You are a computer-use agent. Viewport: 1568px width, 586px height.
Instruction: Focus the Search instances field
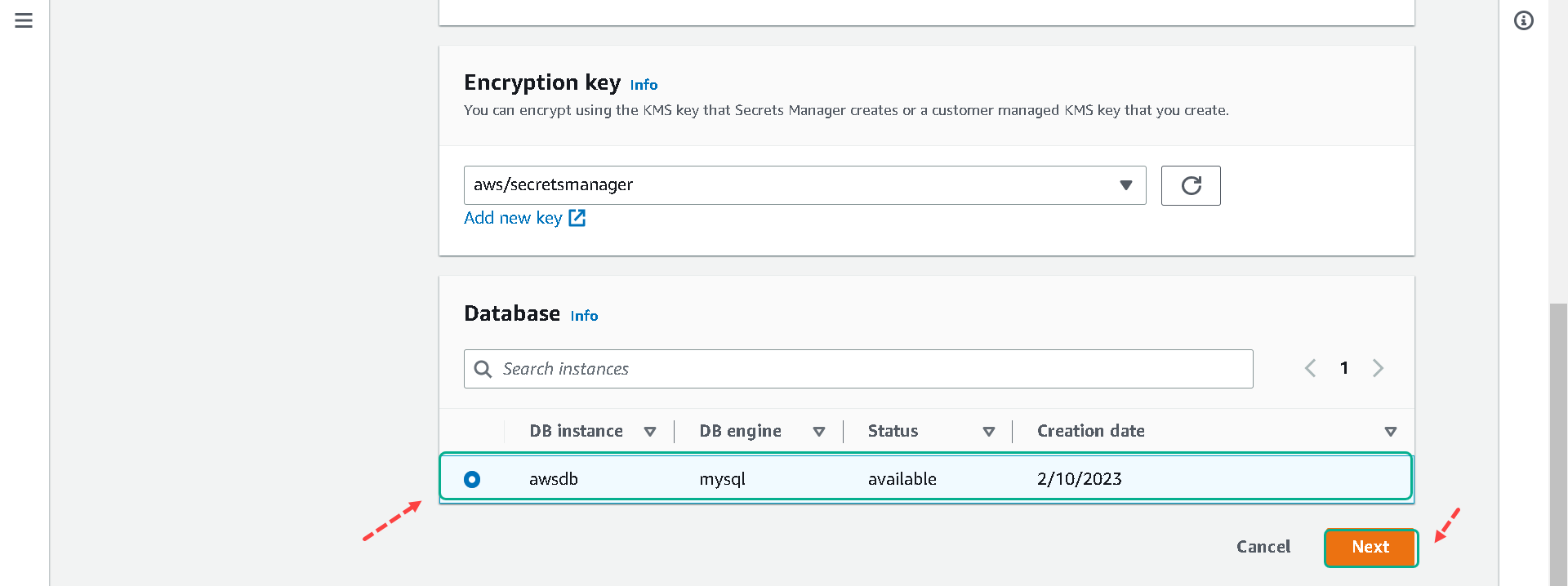click(x=858, y=369)
